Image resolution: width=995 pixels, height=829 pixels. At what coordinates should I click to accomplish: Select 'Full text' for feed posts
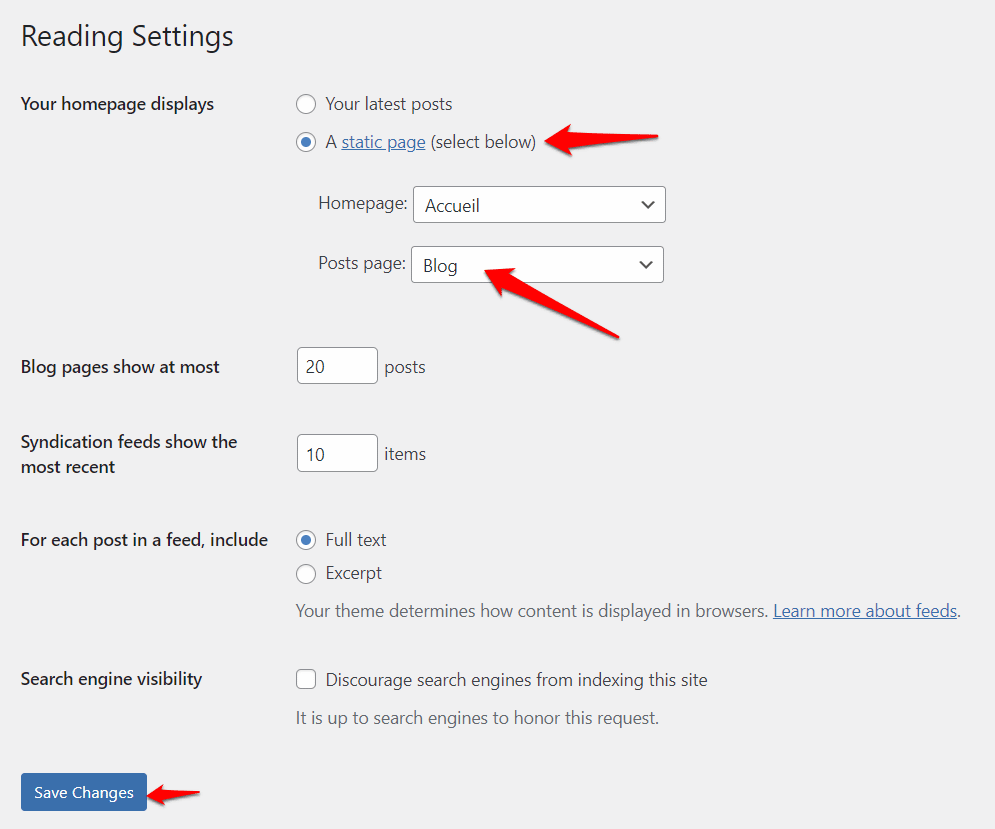(306, 540)
